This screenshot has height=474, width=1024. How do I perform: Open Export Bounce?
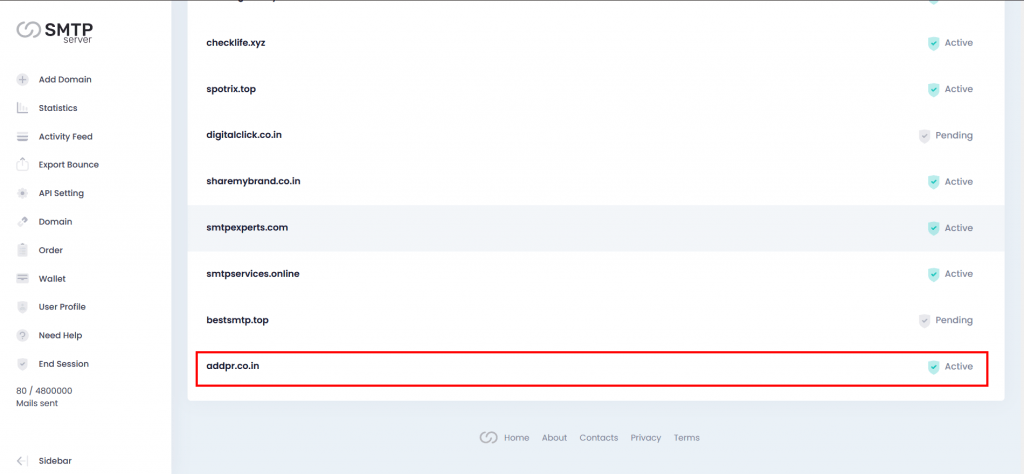click(x=69, y=165)
